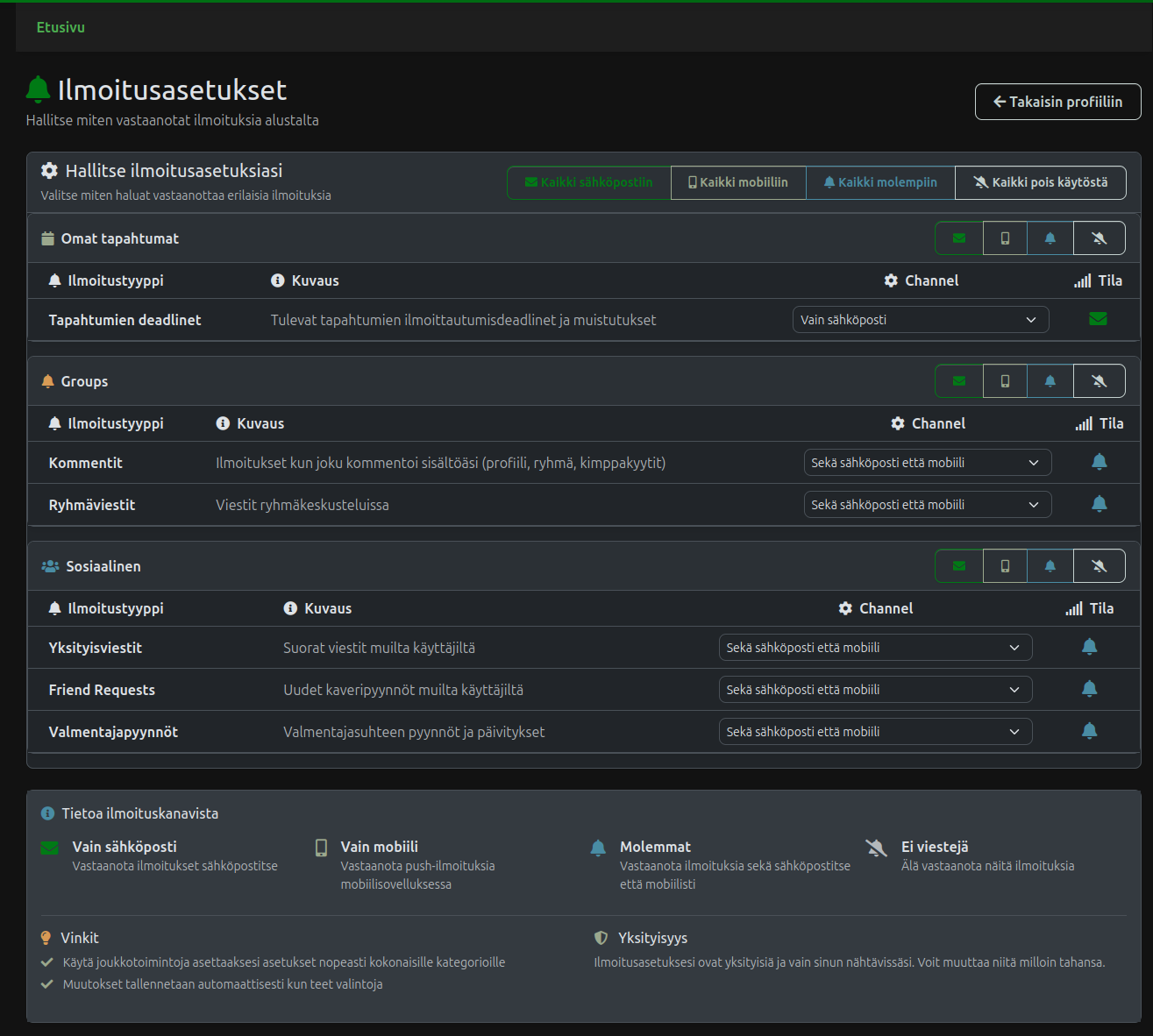Enable both channels for Sosiaalinen category
This screenshot has height=1036, width=1153.
[1050, 566]
